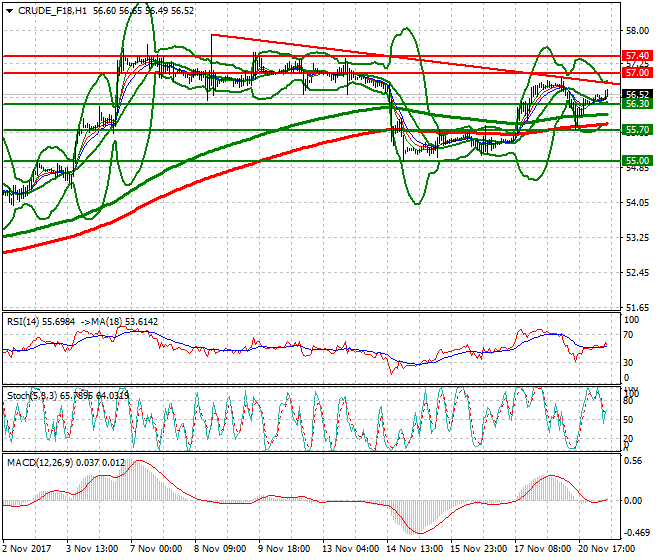Click the 0.56 value on MACD scale
This screenshot has height=560, width=660.
tap(633, 463)
